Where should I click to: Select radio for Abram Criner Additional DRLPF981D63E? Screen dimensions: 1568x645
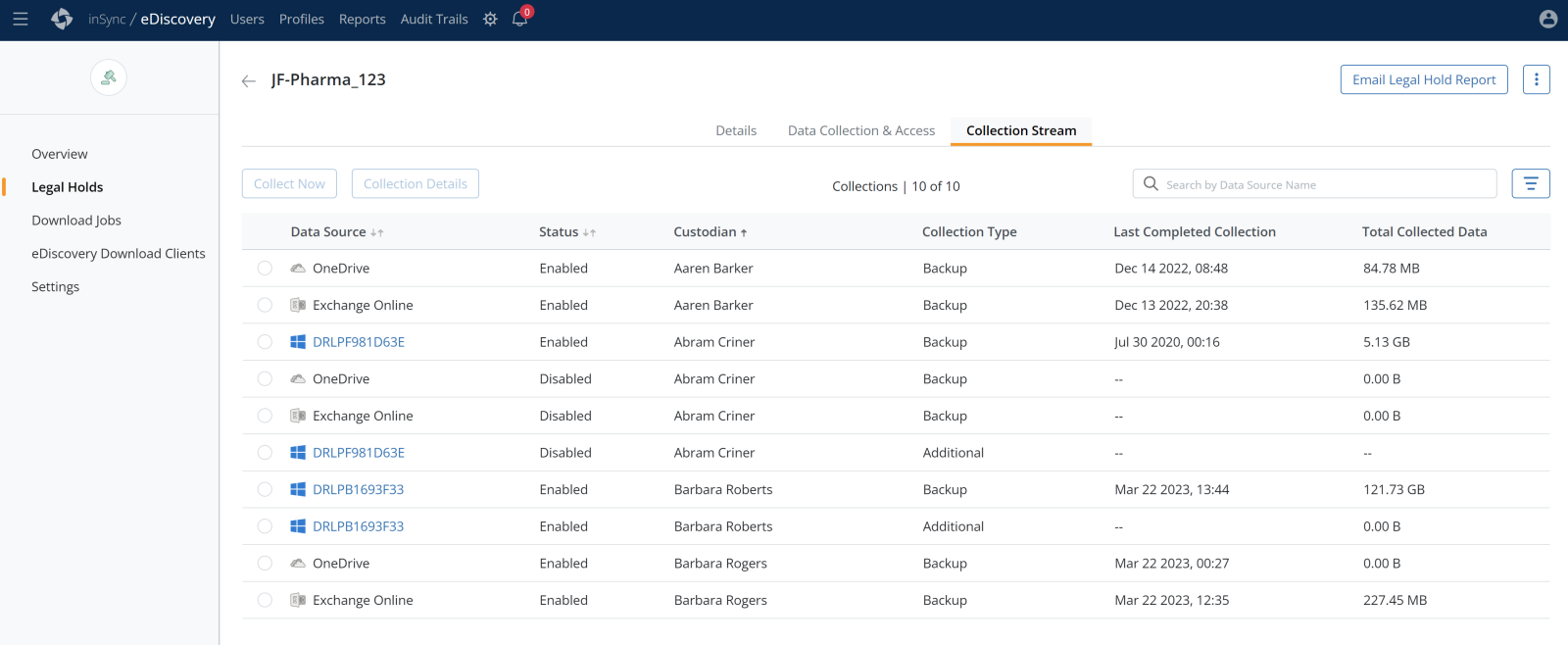(x=265, y=453)
